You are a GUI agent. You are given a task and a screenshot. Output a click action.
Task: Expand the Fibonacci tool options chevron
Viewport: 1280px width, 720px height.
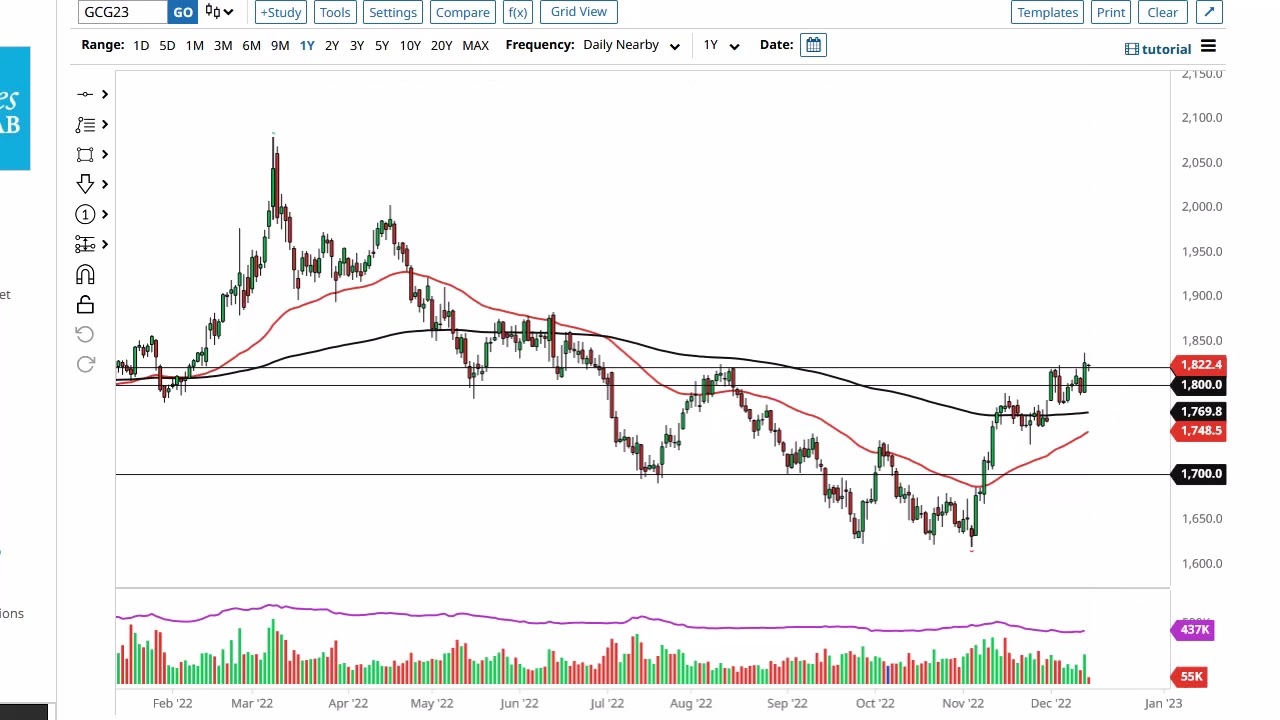(x=105, y=124)
